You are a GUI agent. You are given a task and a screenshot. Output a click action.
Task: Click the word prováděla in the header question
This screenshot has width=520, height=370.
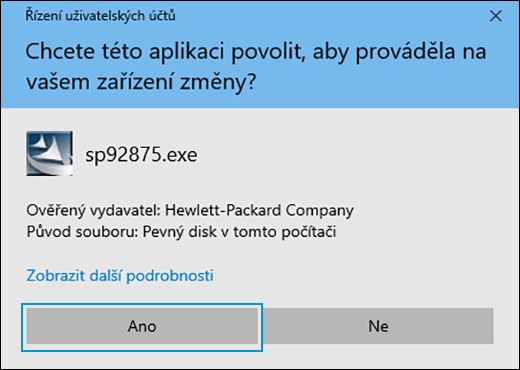pyautogui.click(x=406, y=52)
